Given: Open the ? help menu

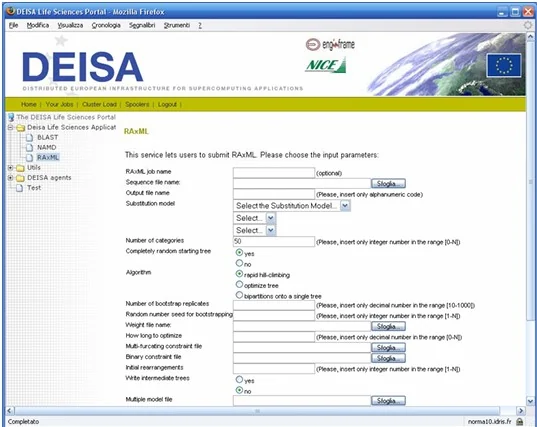Looking at the screenshot, I should pyautogui.click(x=200, y=25).
